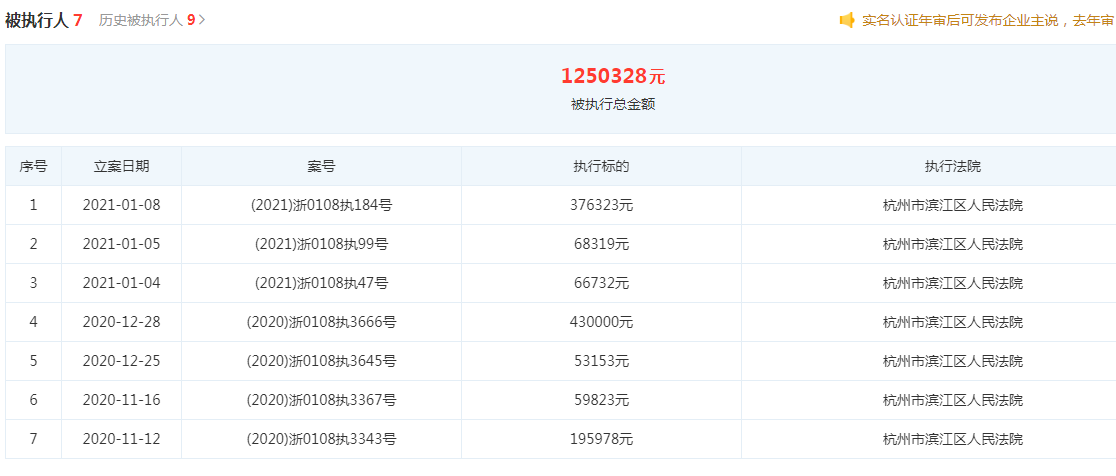The image size is (1116, 476).
Task: Open the 实名认证年审 announcement text
Action: tap(988, 21)
